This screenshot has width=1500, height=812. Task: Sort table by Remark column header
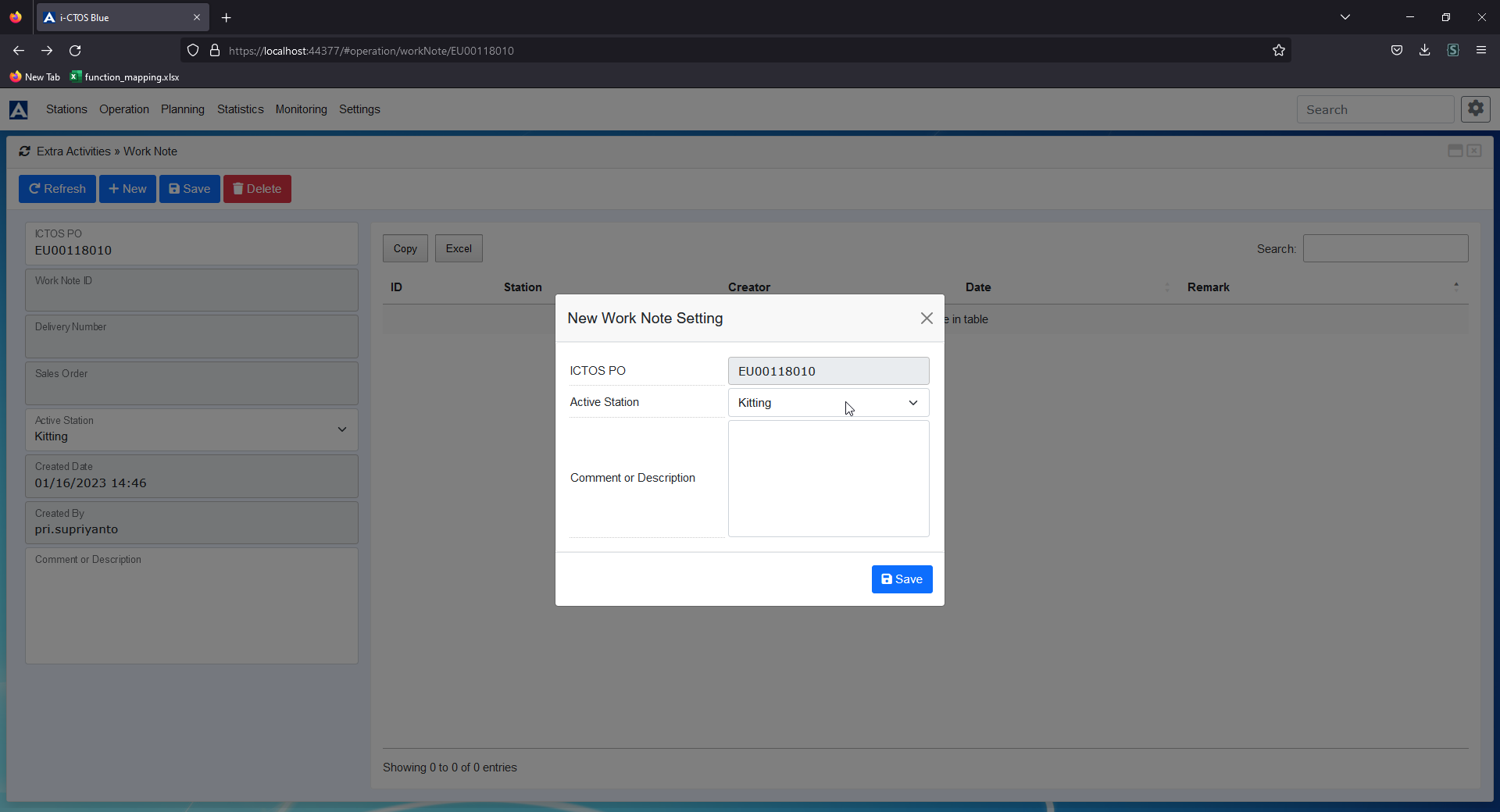pos(1209,287)
